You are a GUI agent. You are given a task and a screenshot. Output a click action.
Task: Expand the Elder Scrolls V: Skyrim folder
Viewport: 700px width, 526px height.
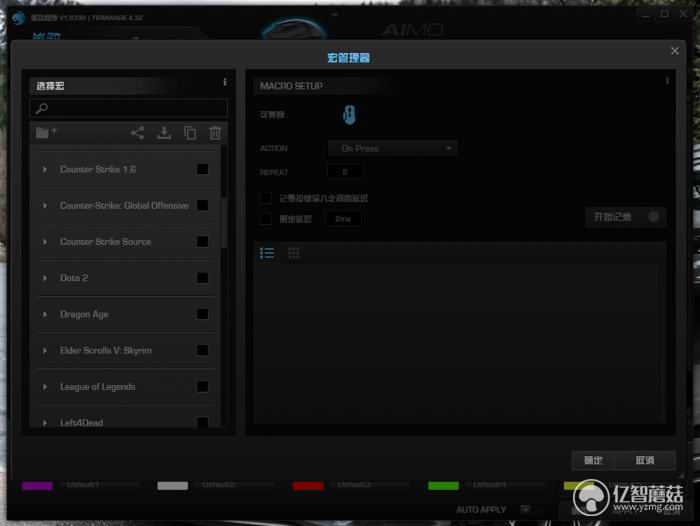coord(45,350)
